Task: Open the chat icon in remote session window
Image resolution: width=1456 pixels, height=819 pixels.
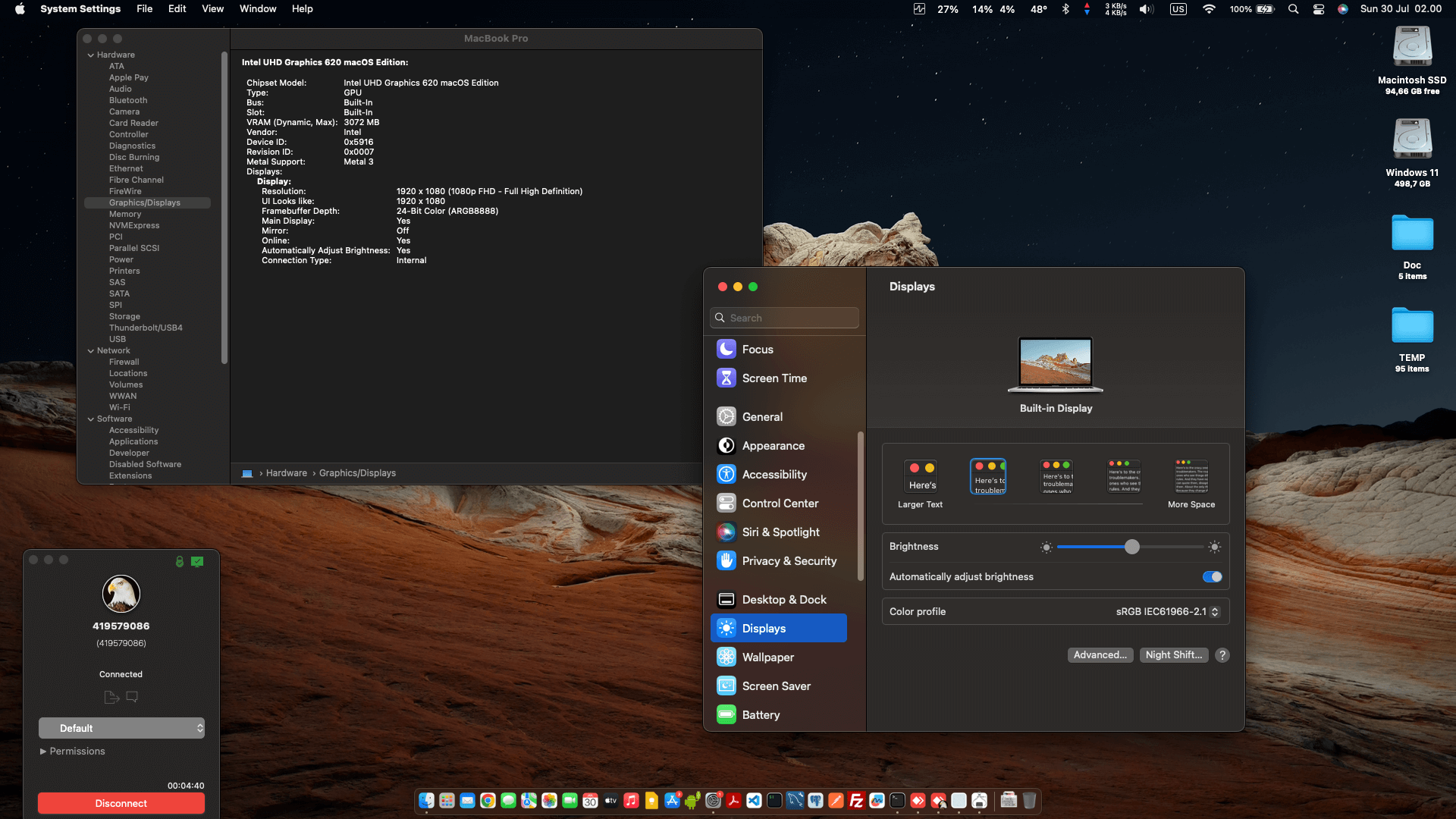Action: tap(132, 697)
